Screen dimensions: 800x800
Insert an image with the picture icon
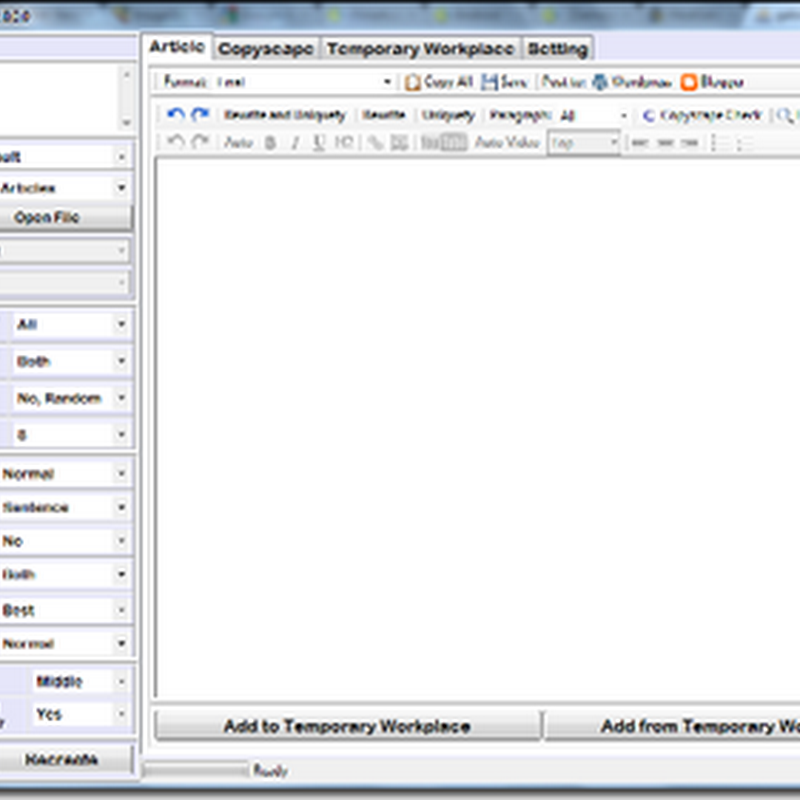click(399, 143)
